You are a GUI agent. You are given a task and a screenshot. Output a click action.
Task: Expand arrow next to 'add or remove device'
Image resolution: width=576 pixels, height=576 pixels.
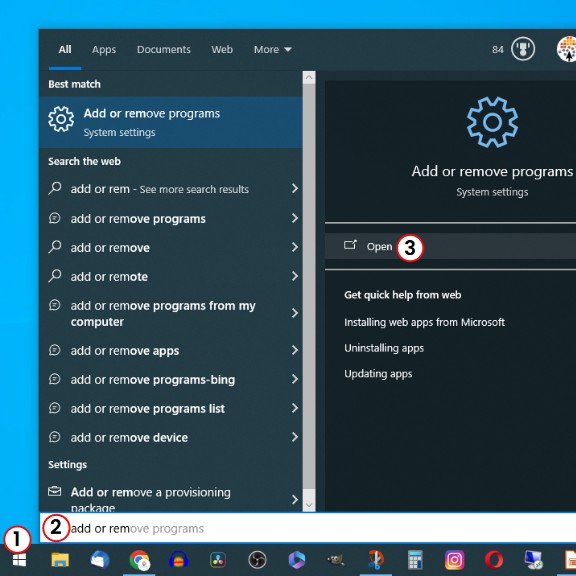[295, 437]
